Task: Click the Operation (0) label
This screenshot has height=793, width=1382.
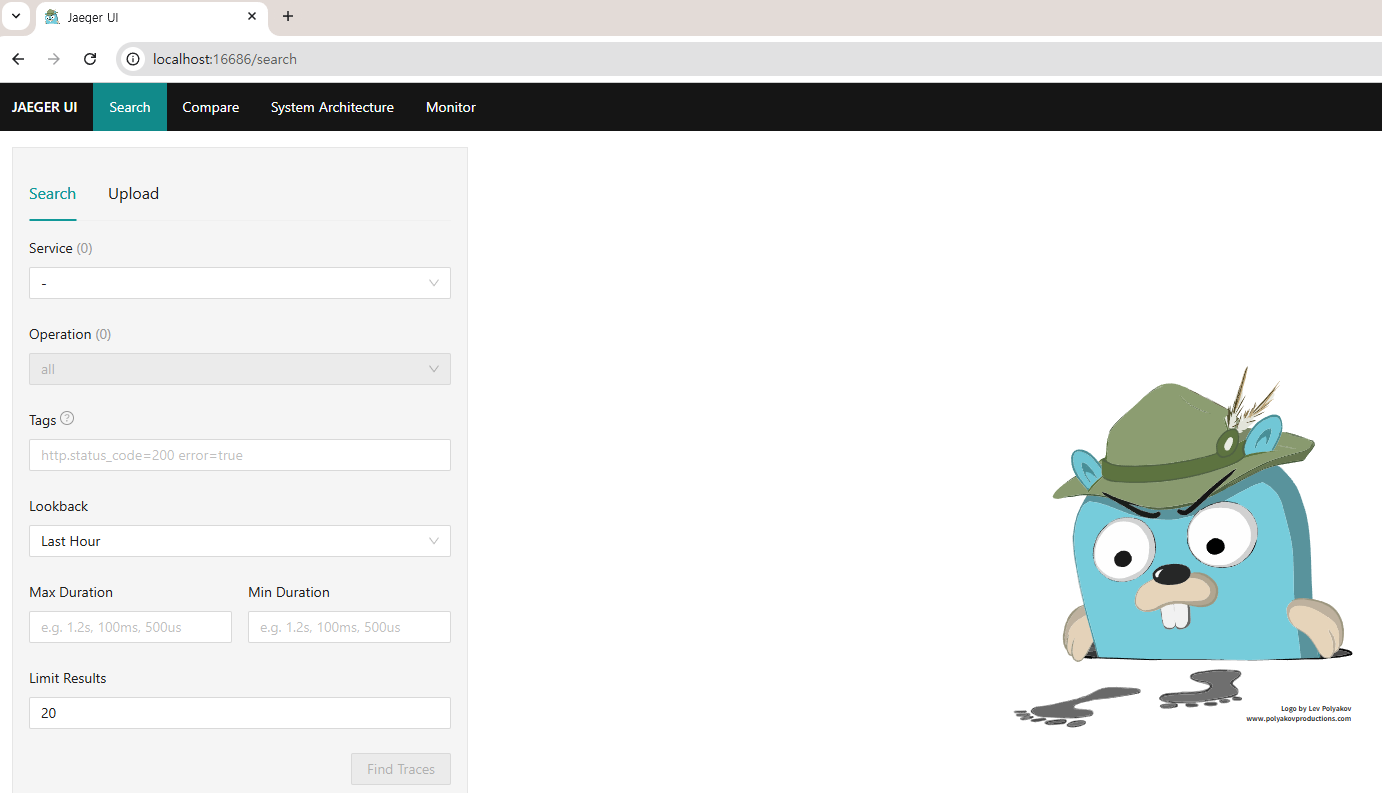Action: click(70, 334)
